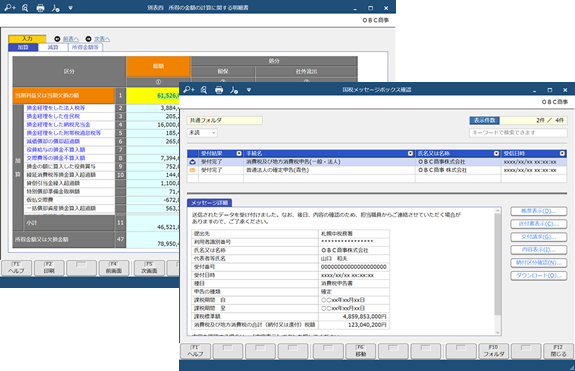Image resolution: width=575 pixels, height=371 pixels.
Task: Click the scroll-down arrow of the message detail pane
Action: (x=498, y=333)
